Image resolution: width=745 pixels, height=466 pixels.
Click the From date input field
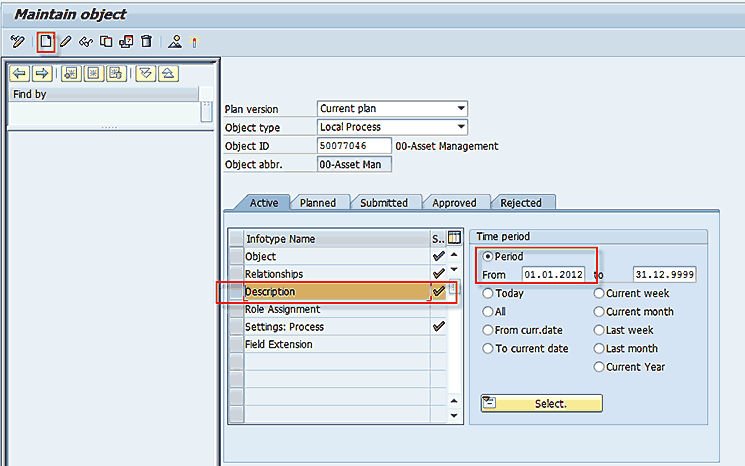point(553,275)
